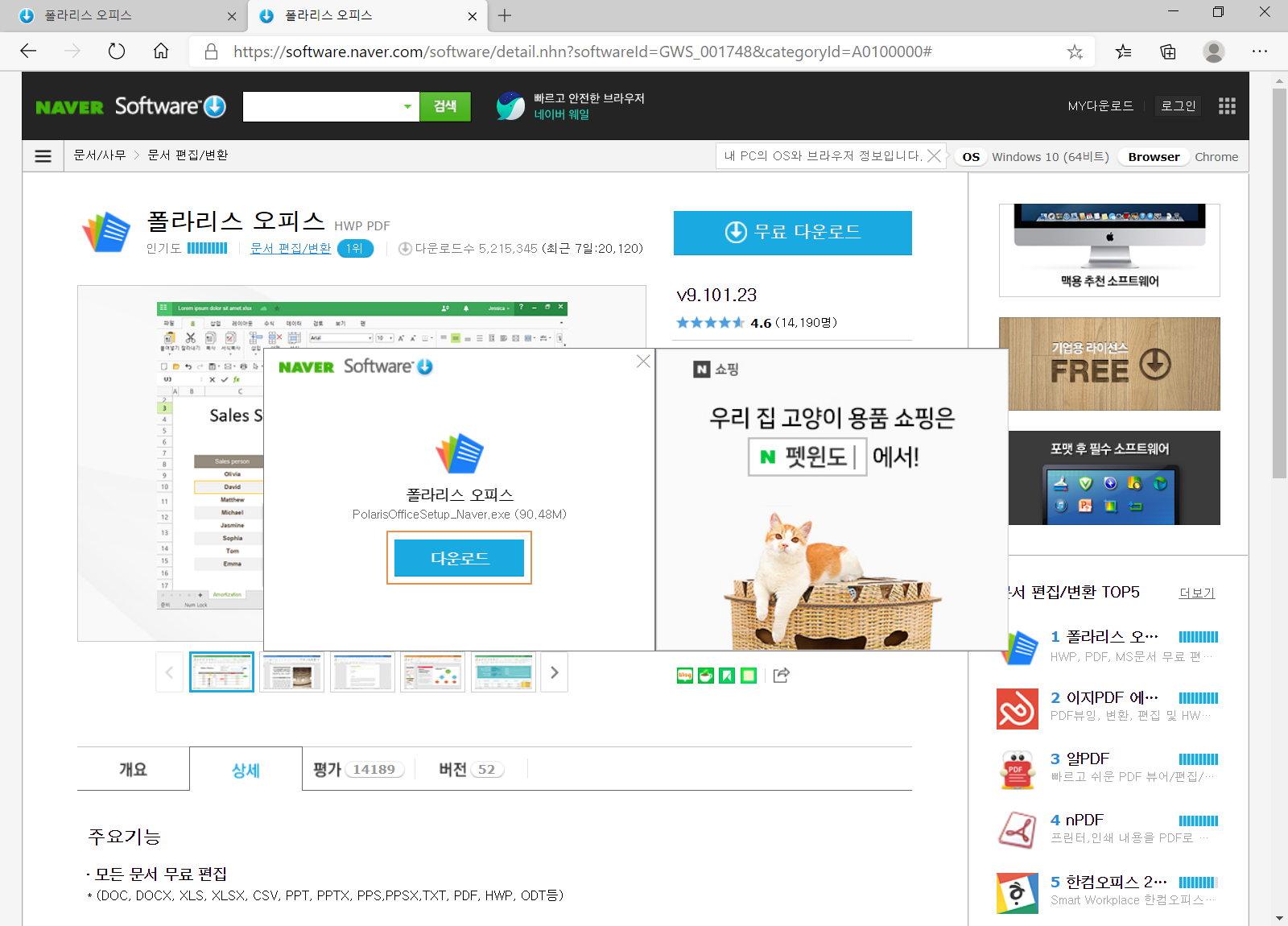Screen dimensions: 1288x926
Task: Open the Favorites list icon
Action: point(1123,52)
